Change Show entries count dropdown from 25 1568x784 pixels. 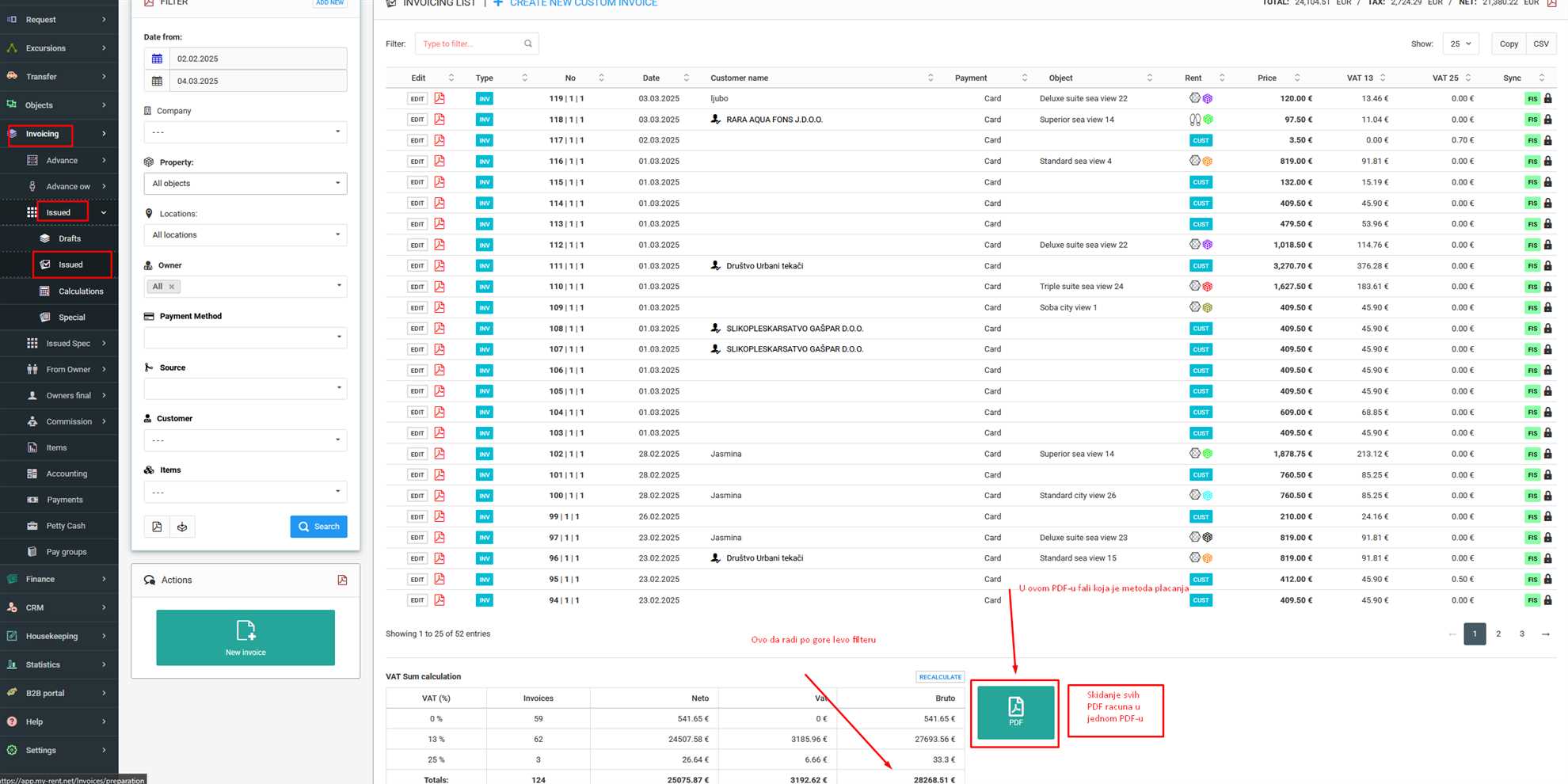point(1460,44)
